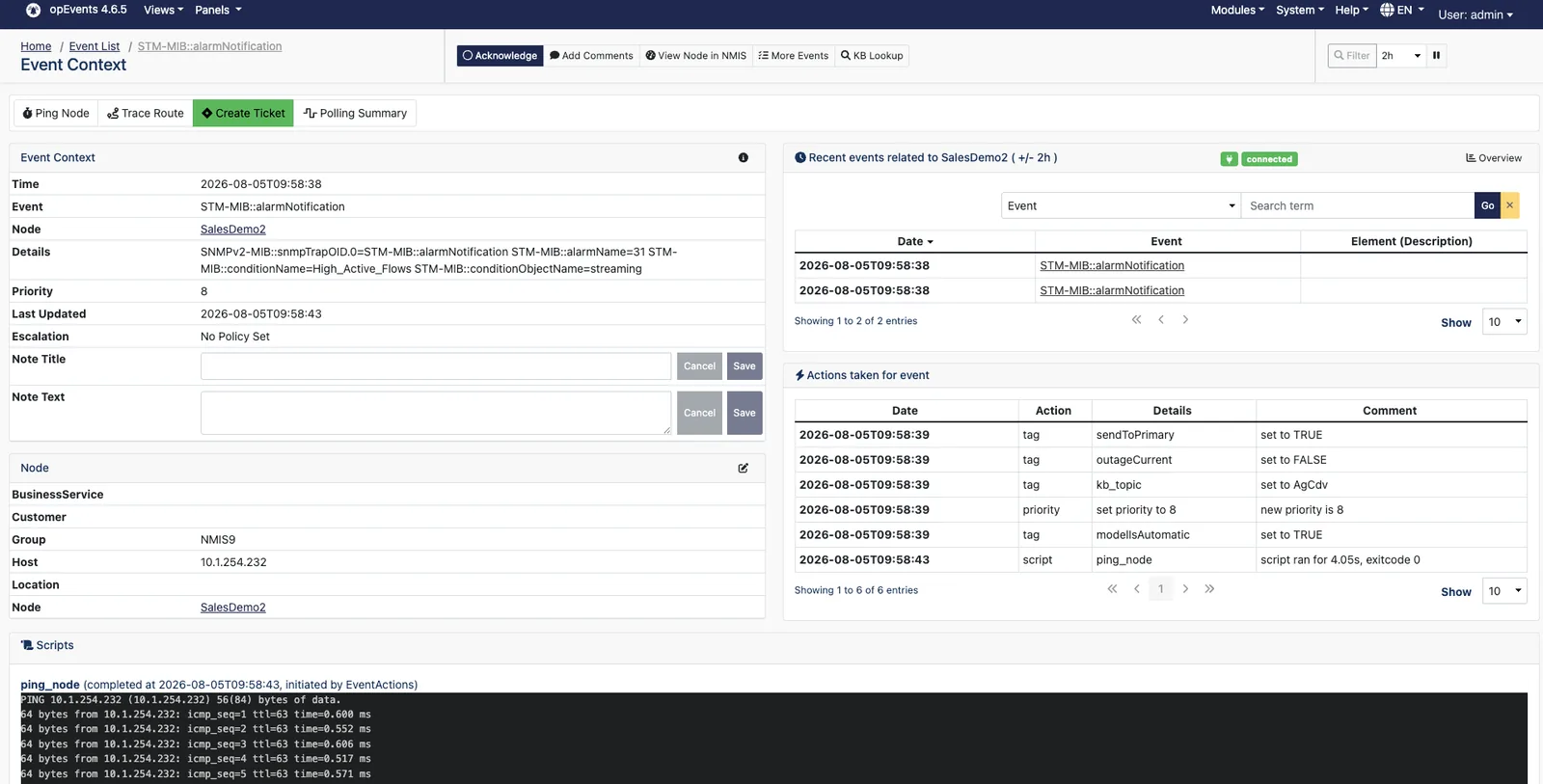
Task: Open the System menu
Action: [1299, 10]
